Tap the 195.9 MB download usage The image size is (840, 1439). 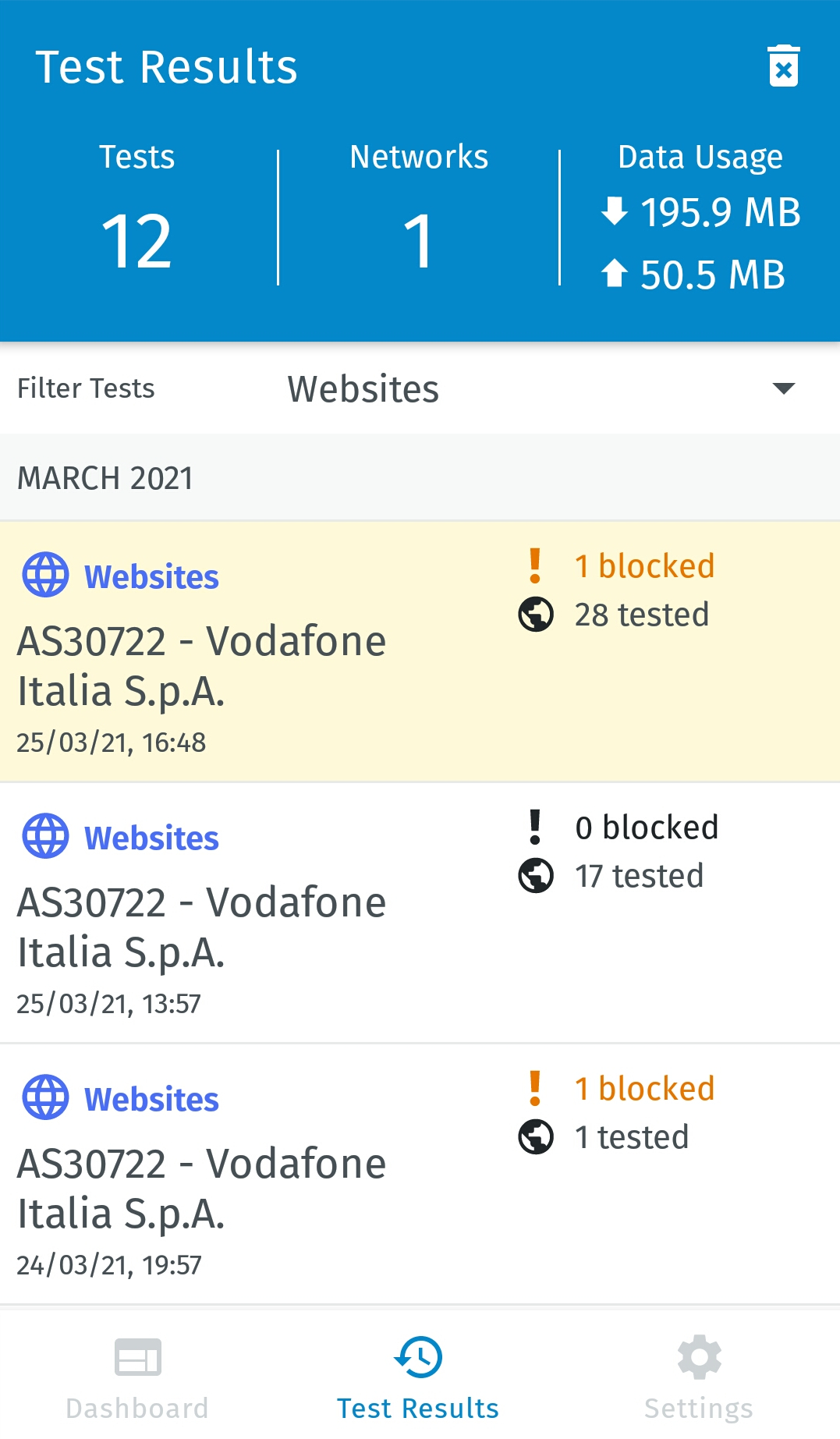[x=702, y=212]
